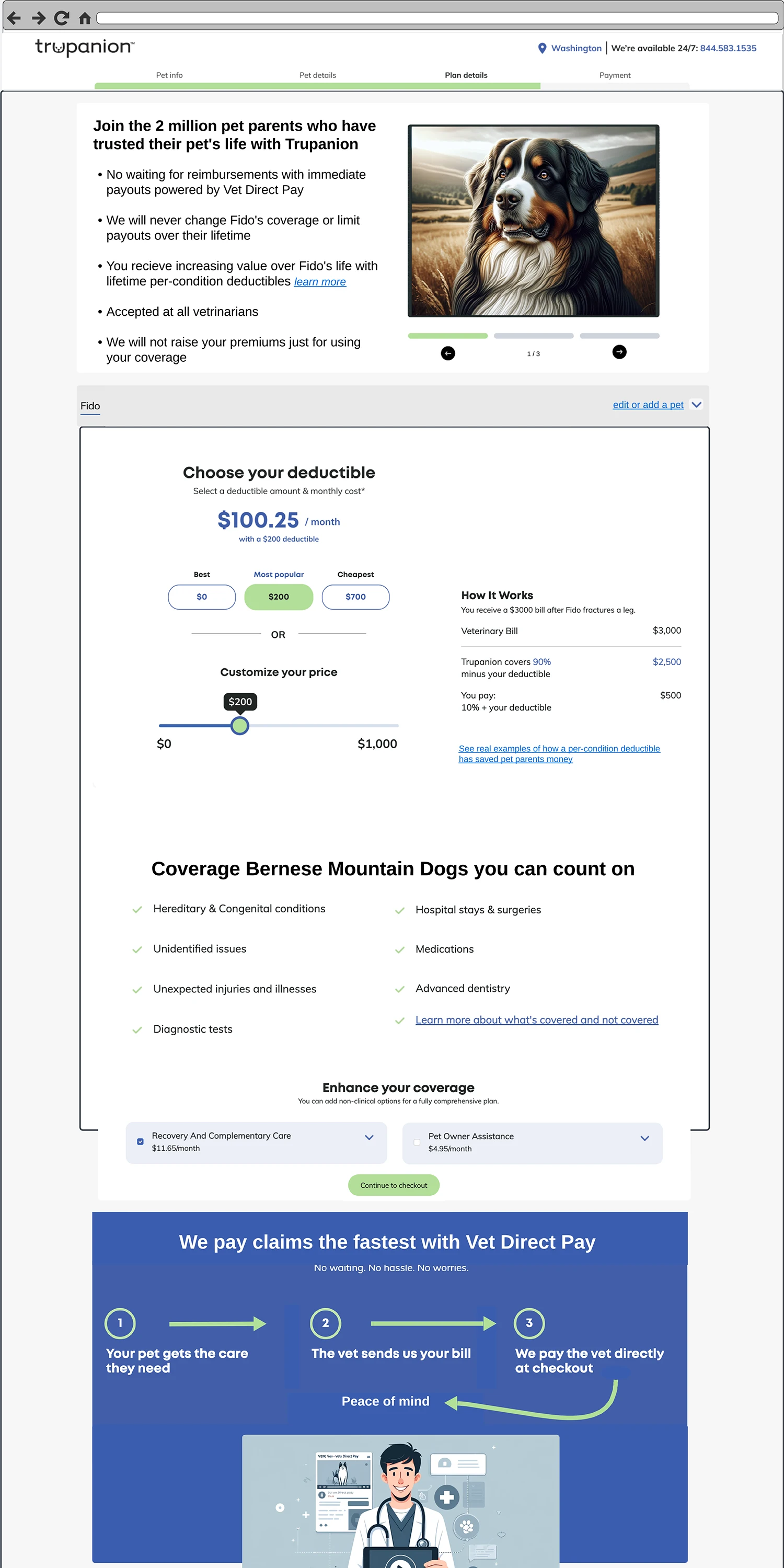784x1568 pixels.
Task: Click the Washington location pin icon
Action: tap(541, 48)
